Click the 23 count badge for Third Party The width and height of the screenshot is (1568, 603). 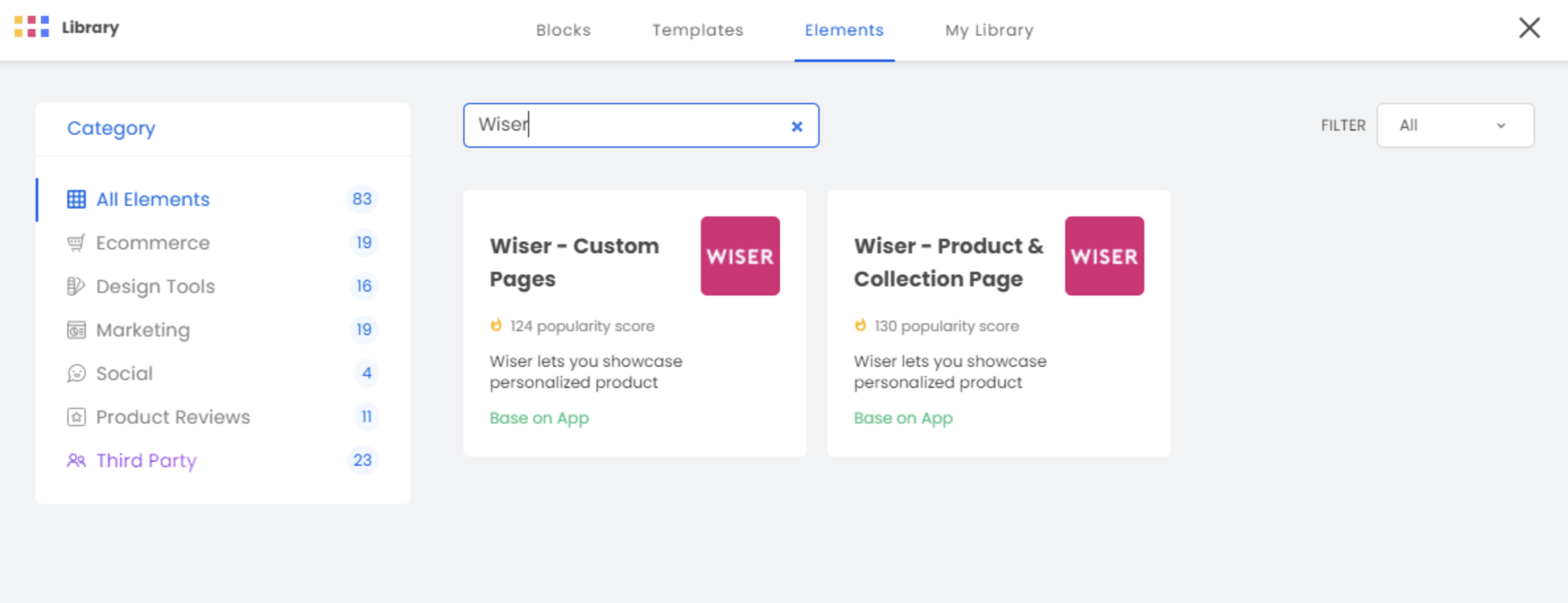tap(362, 460)
